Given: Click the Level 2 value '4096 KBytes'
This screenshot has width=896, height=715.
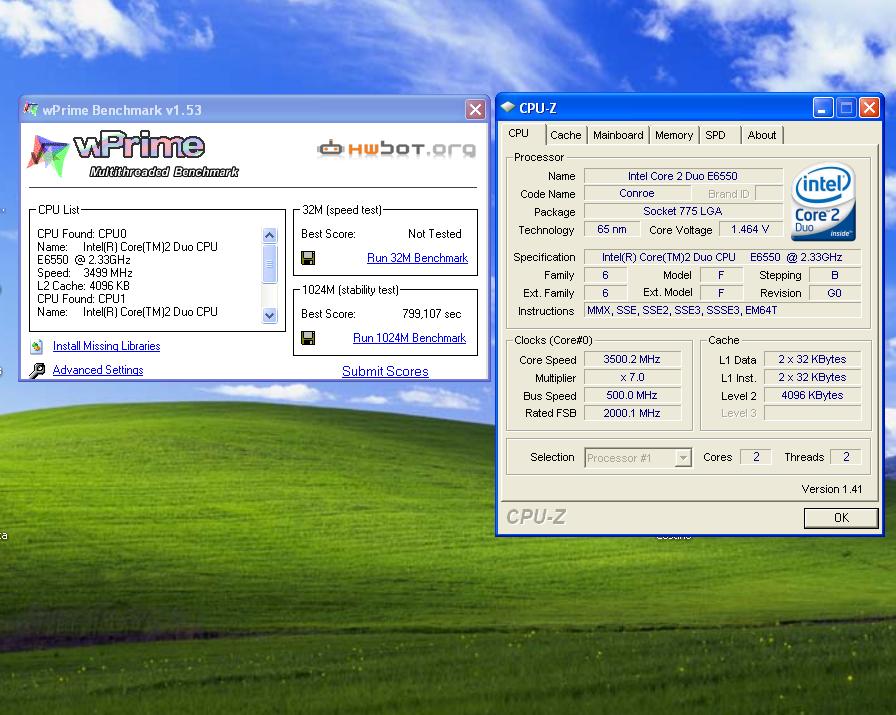Looking at the screenshot, I should pos(812,395).
